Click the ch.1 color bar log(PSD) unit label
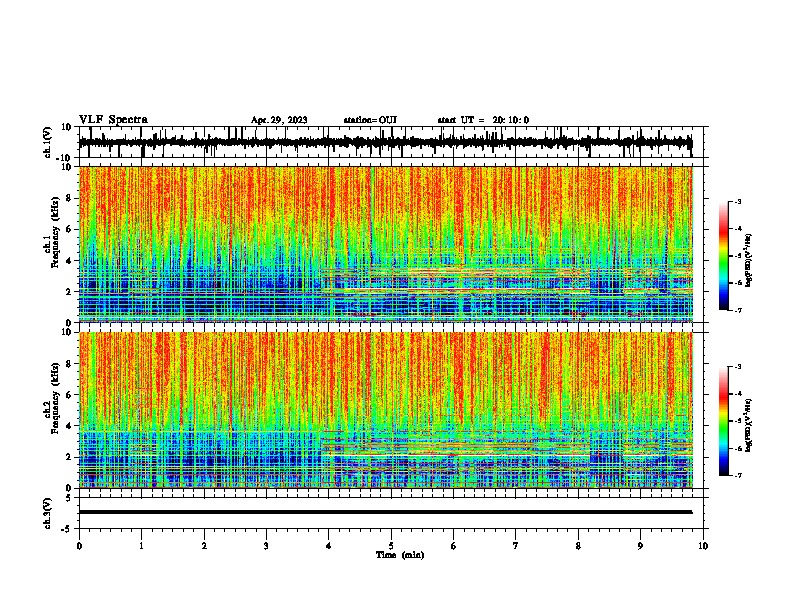Viewport: 792px width, 612px height. pyautogui.click(x=748, y=260)
